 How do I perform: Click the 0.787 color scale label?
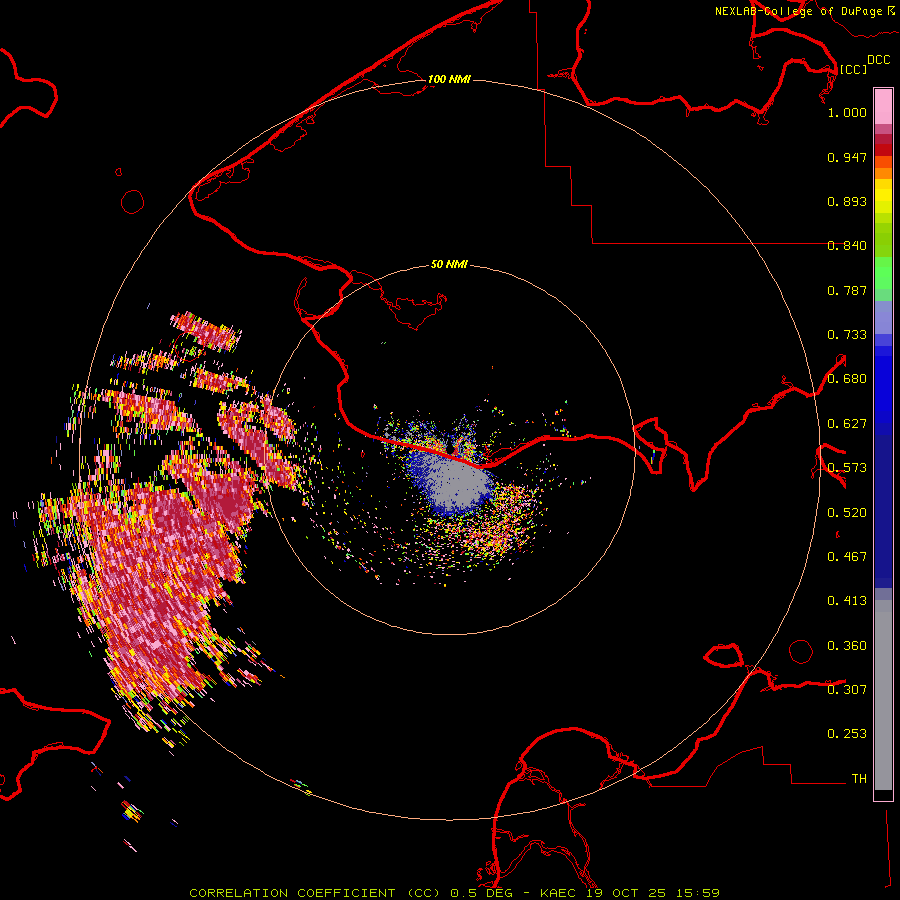847,290
